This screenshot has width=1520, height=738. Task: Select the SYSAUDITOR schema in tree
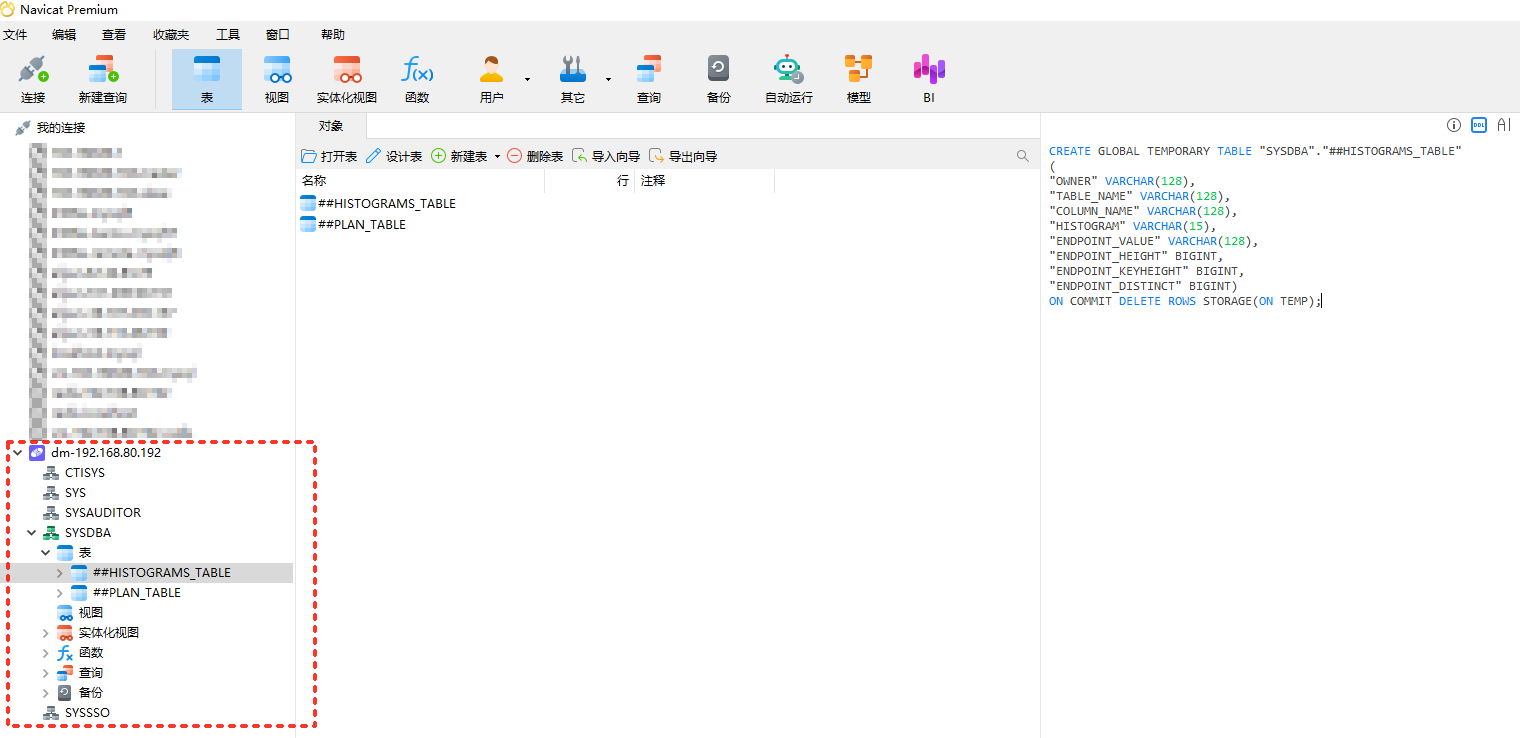point(102,513)
